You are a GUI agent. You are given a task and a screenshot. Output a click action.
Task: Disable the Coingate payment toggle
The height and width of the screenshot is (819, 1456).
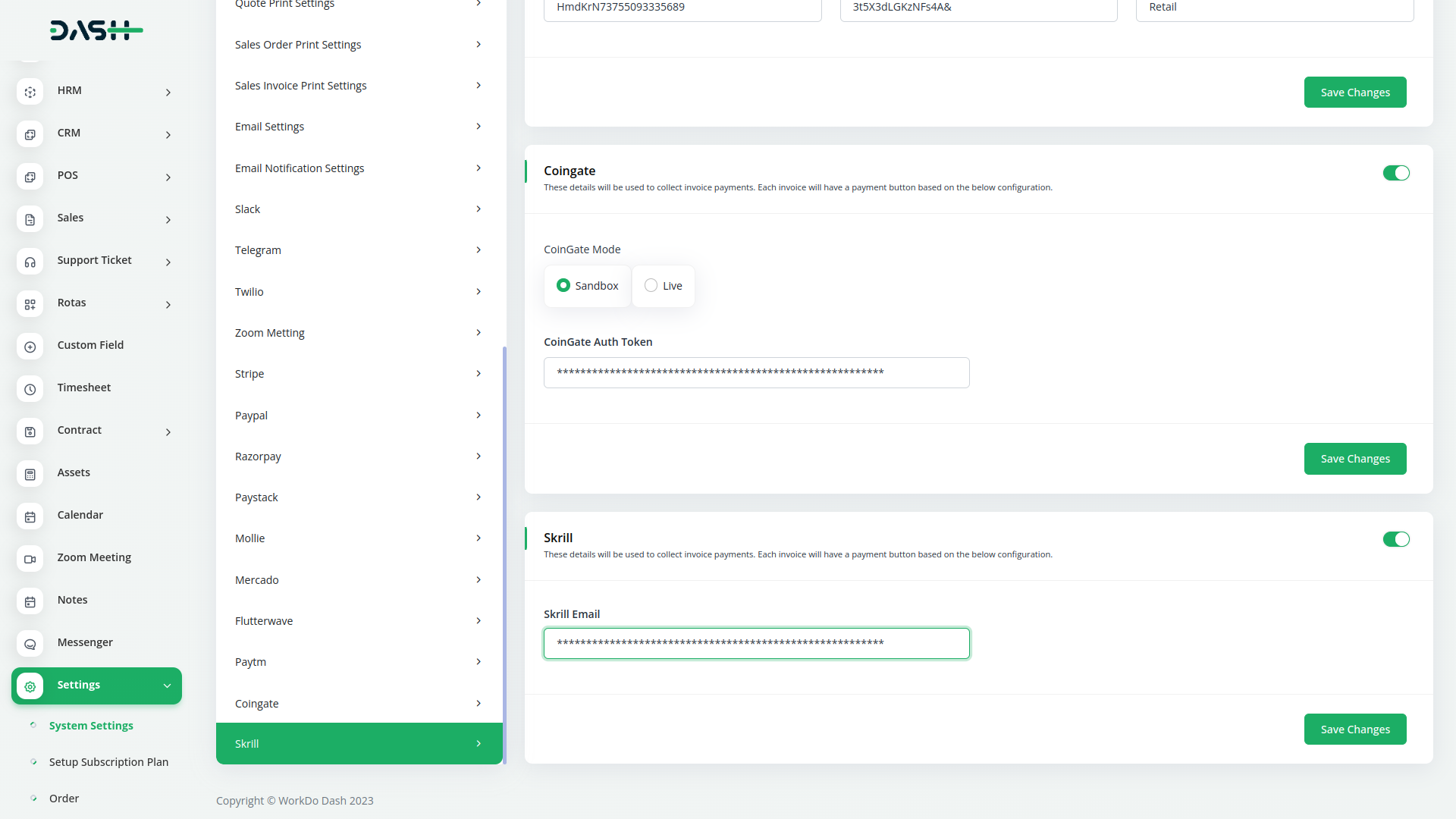1395,173
